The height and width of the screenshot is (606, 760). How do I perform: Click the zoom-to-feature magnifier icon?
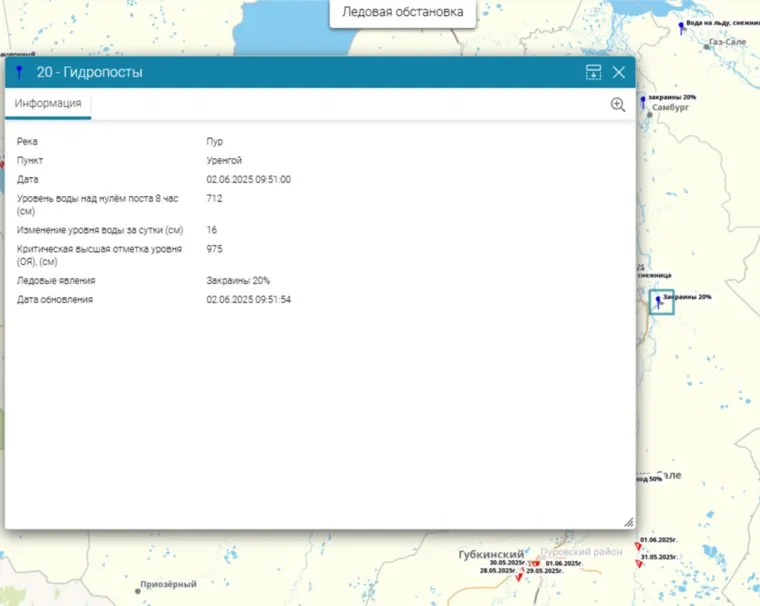[x=618, y=104]
